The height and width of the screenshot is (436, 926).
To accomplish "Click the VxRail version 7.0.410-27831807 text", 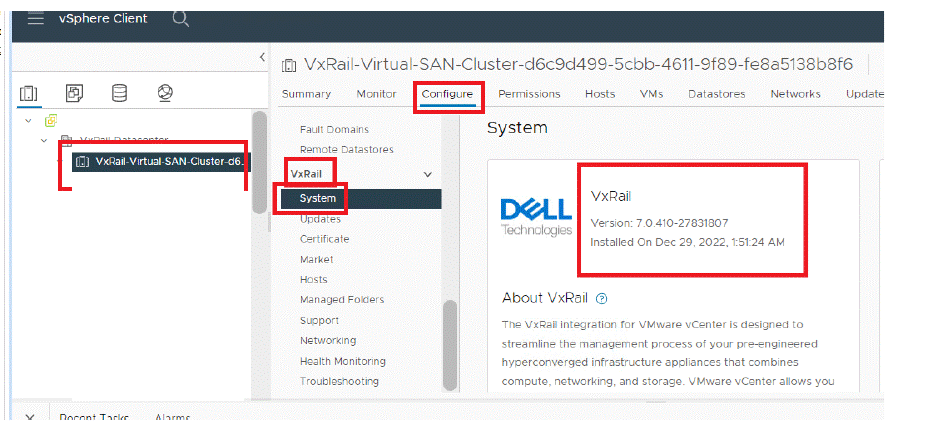I will [659, 223].
